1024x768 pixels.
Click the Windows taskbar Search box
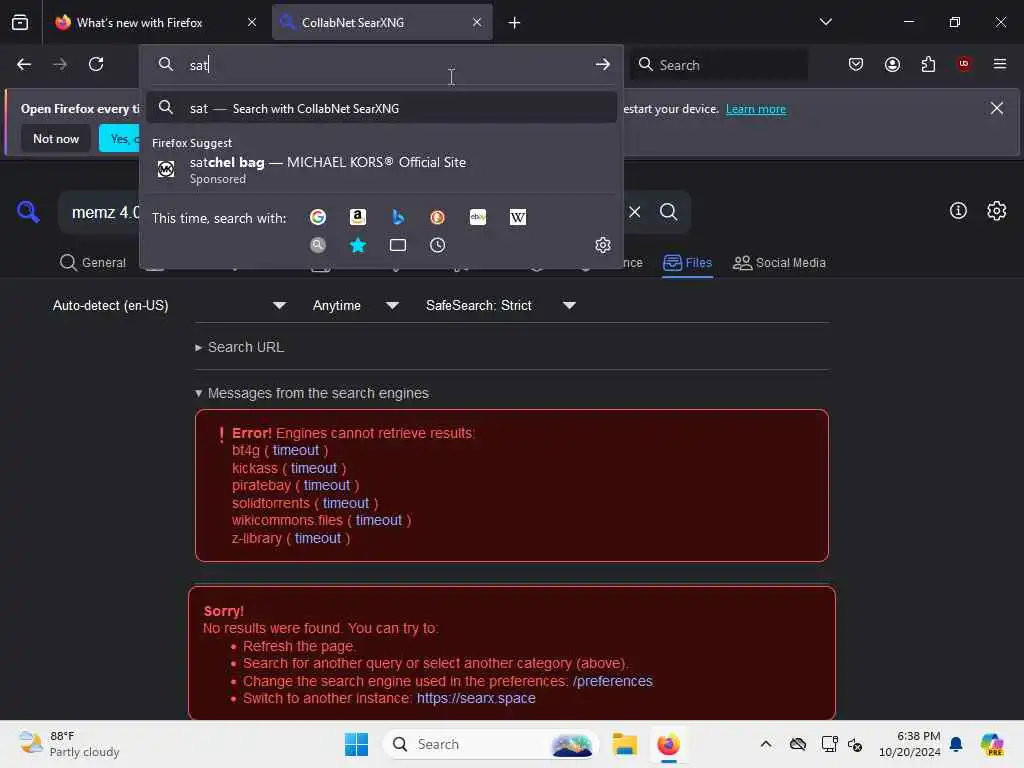point(490,744)
